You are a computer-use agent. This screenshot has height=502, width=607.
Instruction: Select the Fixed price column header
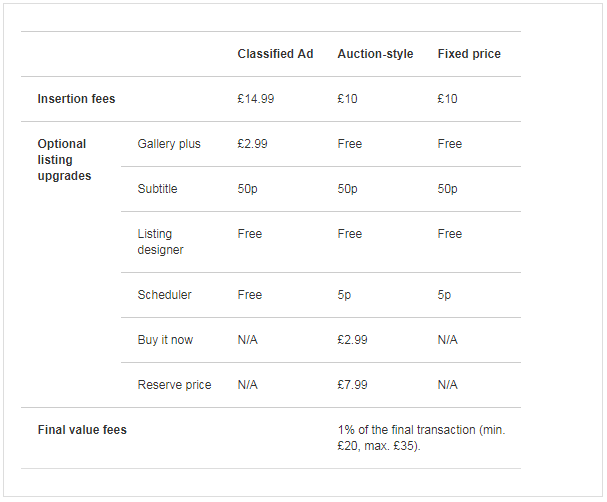[x=469, y=54]
